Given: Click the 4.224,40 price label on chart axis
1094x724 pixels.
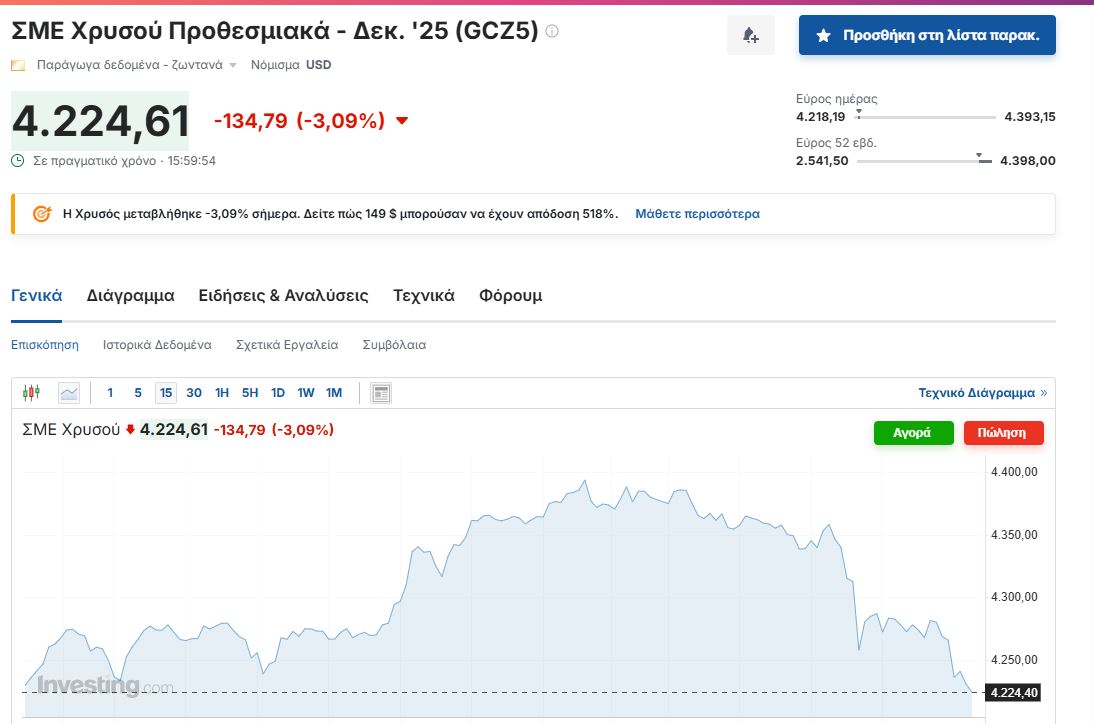Looking at the screenshot, I should [1012, 692].
